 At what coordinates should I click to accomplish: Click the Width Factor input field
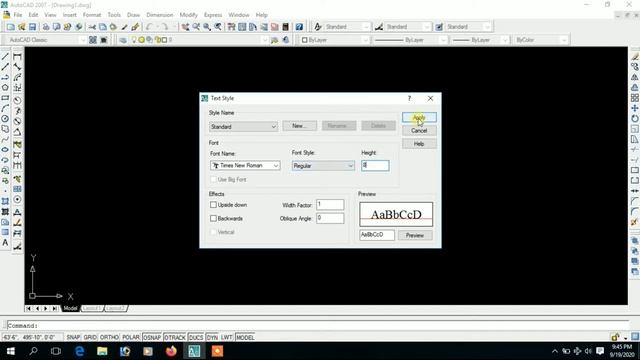[330, 204]
